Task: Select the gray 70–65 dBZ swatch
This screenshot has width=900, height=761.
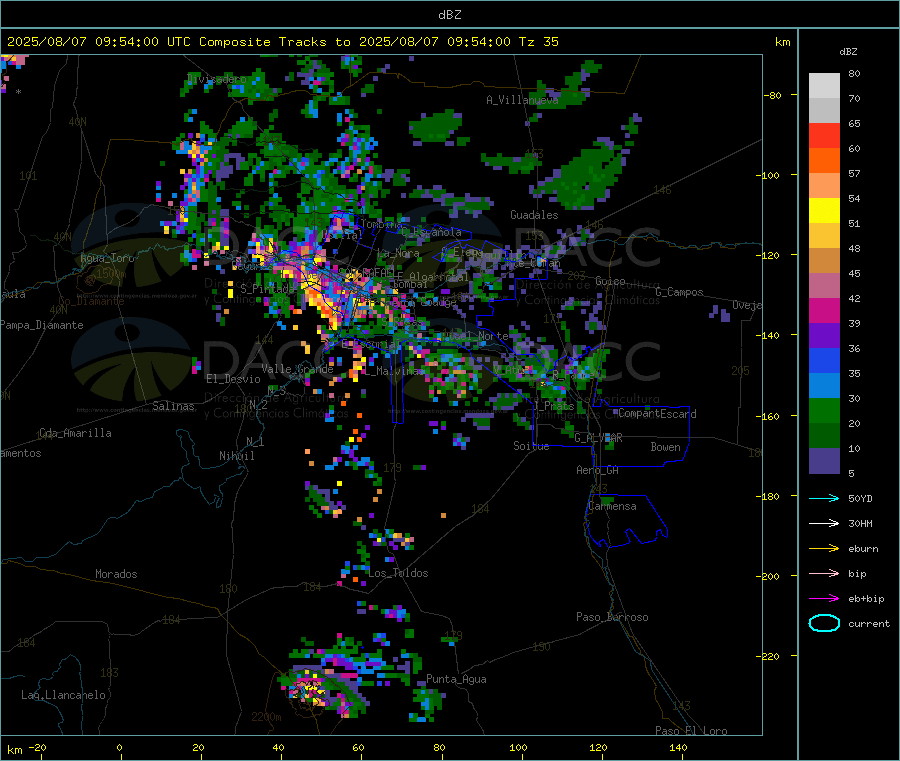Action: click(824, 111)
